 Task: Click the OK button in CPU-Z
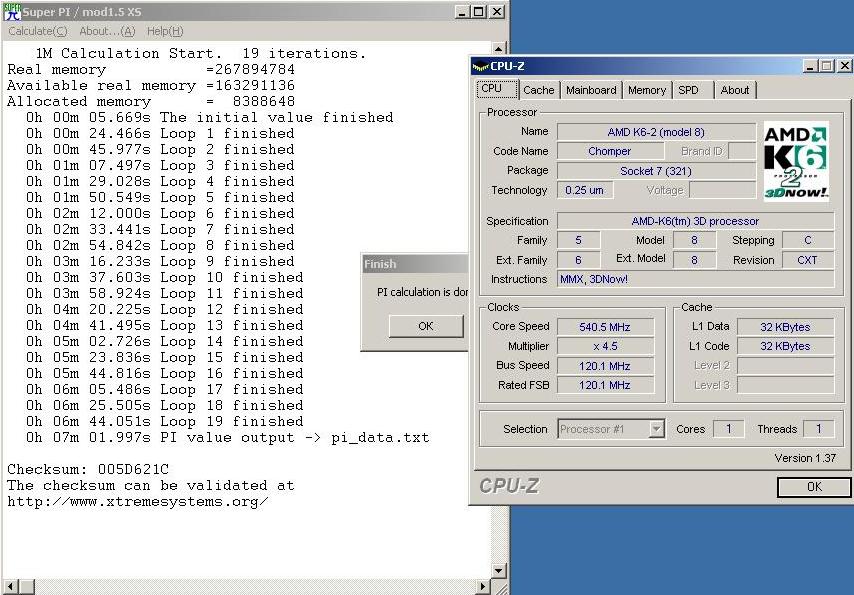tap(814, 487)
